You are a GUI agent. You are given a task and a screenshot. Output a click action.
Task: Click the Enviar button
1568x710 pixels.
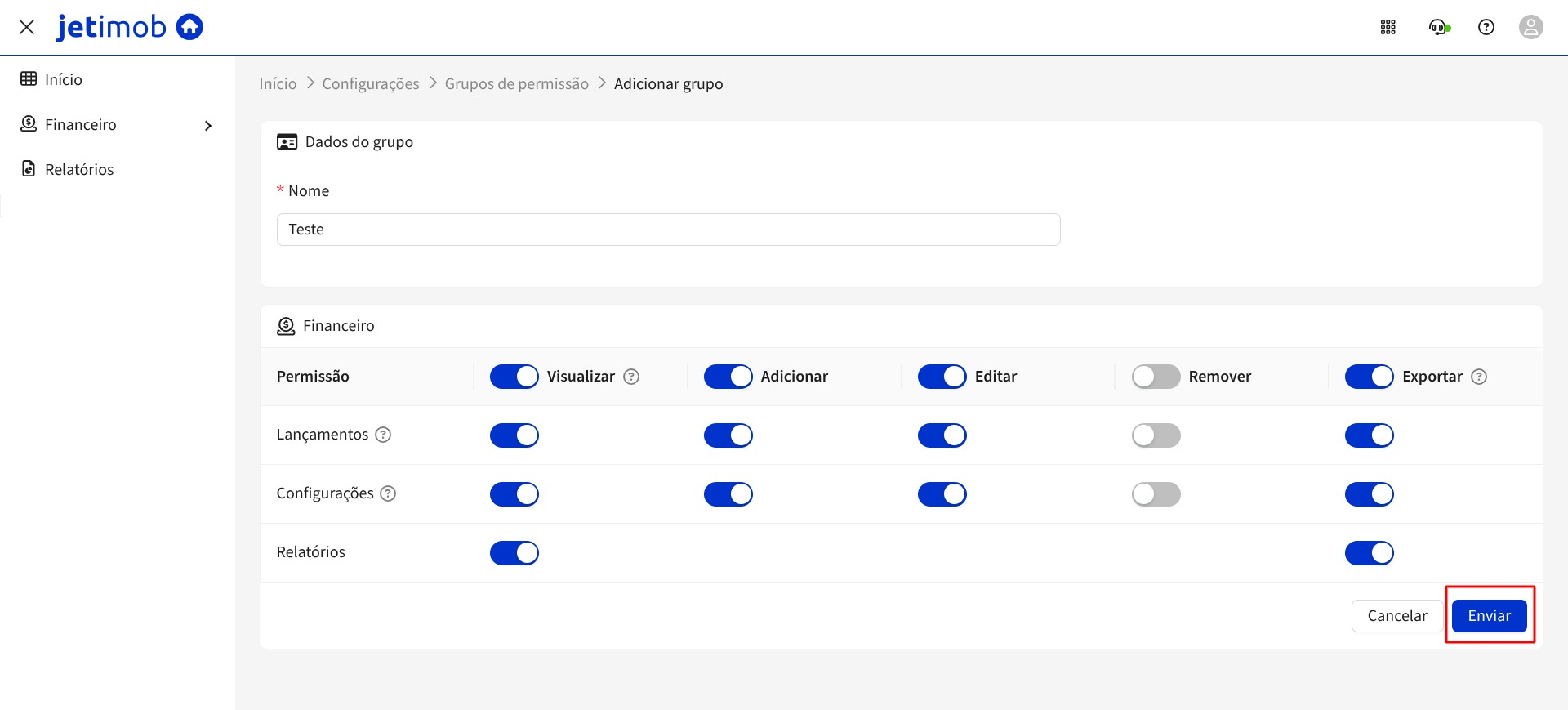coord(1488,616)
